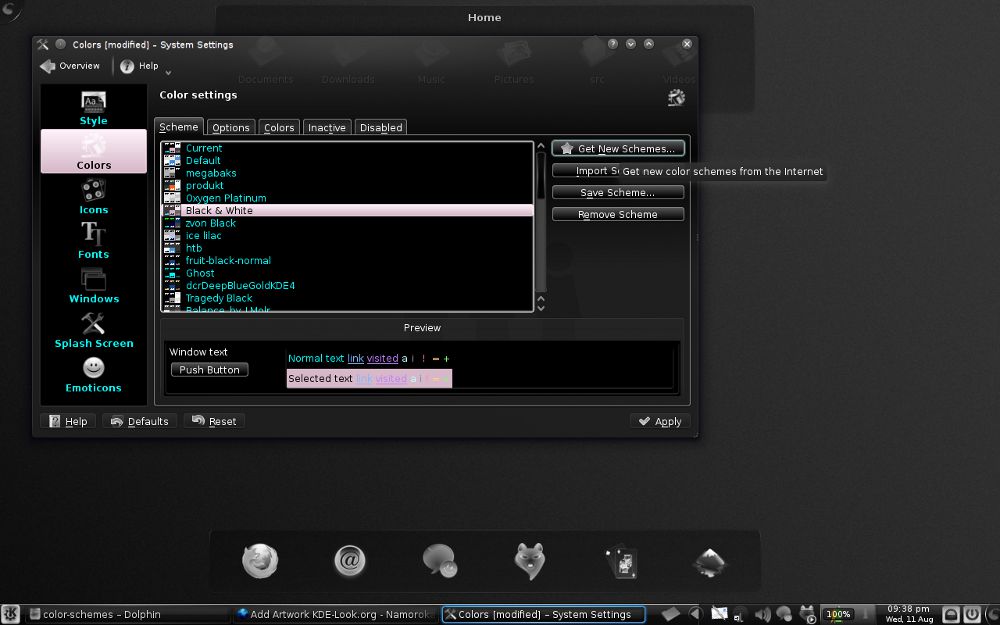
Task: Open the Fonts settings module
Action: click(x=93, y=241)
